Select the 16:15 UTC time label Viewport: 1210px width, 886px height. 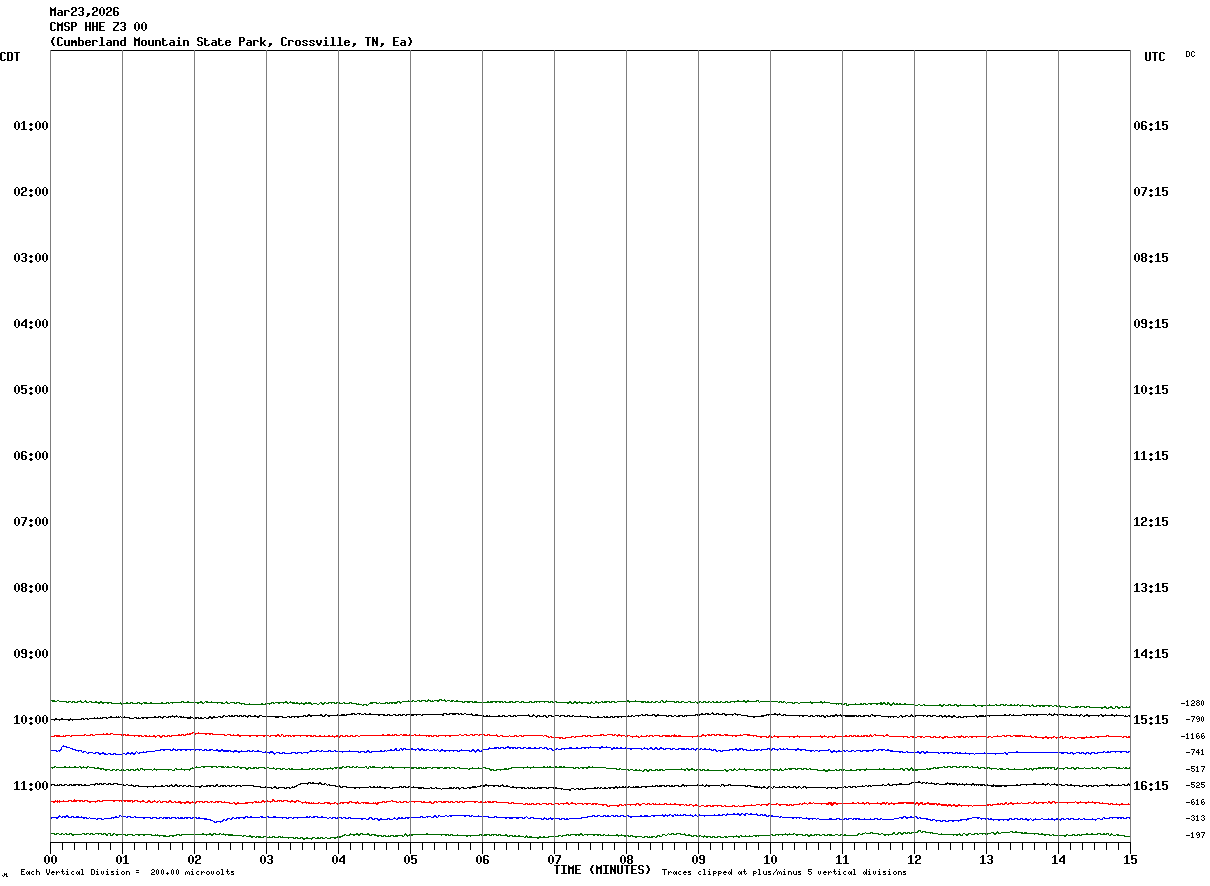click(1150, 786)
